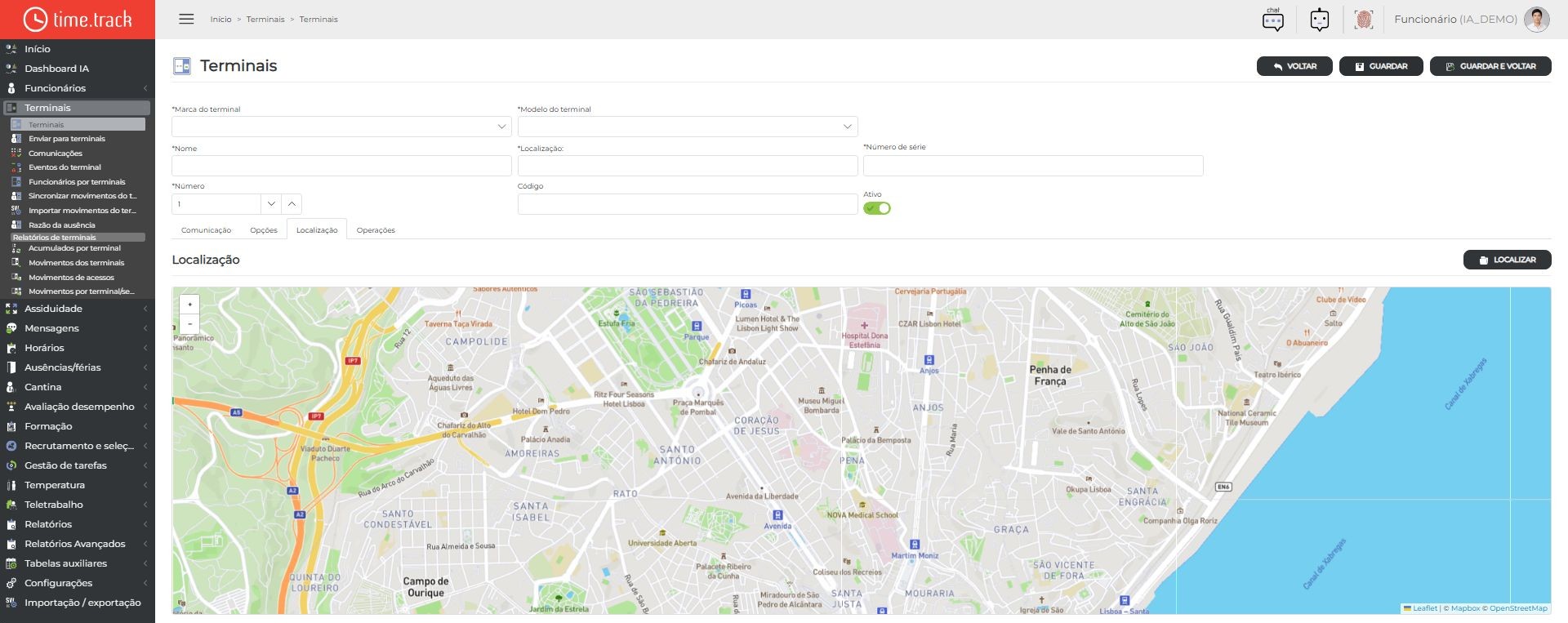
Task: Click the Martim Moniz metro marker
Action: pos(915,545)
